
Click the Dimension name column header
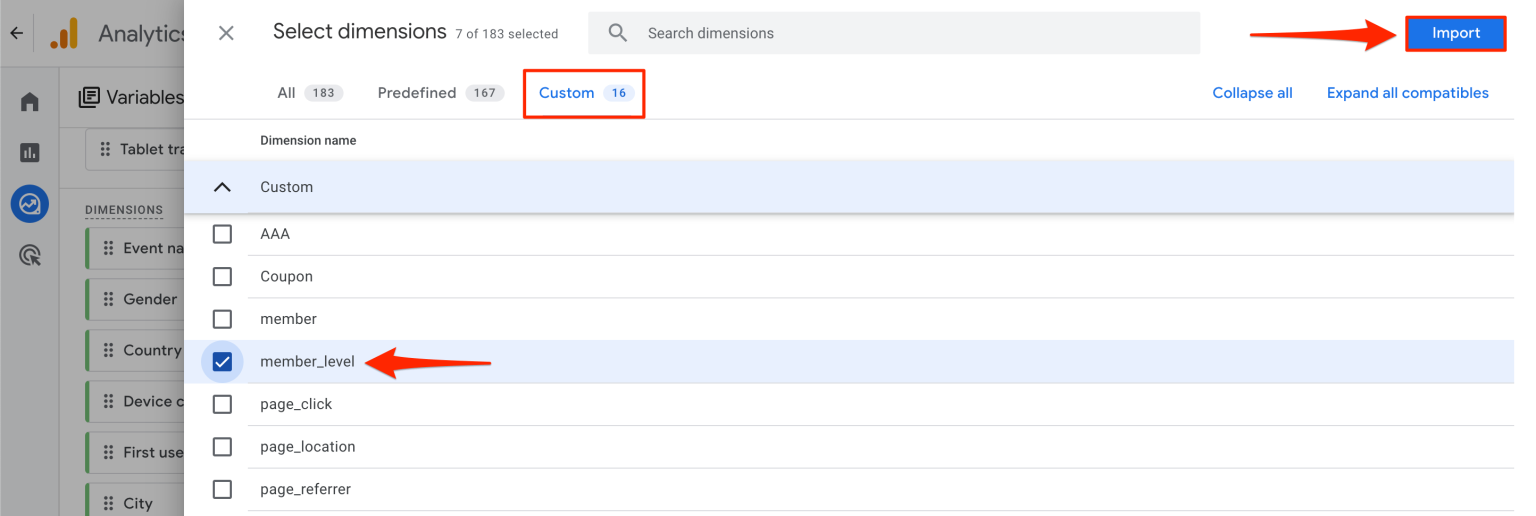pyautogui.click(x=308, y=141)
